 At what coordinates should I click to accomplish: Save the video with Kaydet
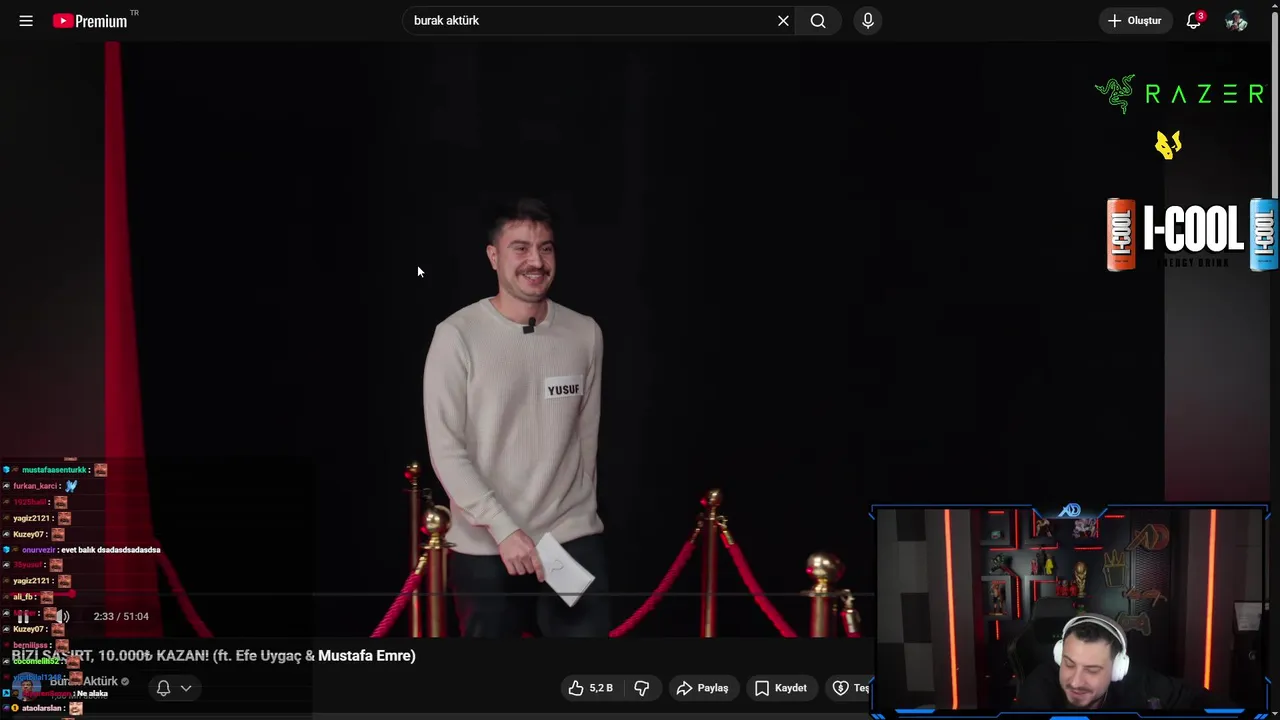(780, 688)
